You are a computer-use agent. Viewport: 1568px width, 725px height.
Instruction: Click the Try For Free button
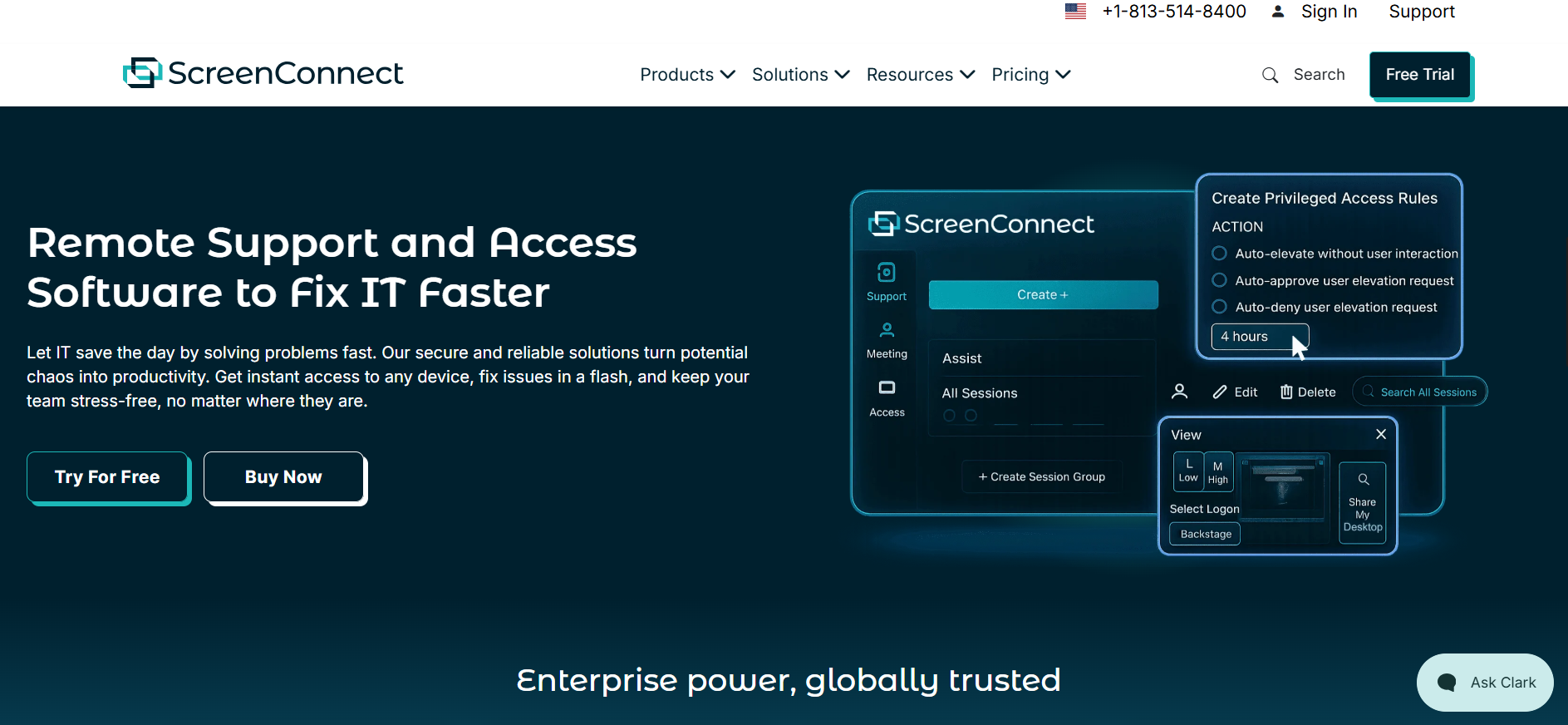(x=107, y=476)
